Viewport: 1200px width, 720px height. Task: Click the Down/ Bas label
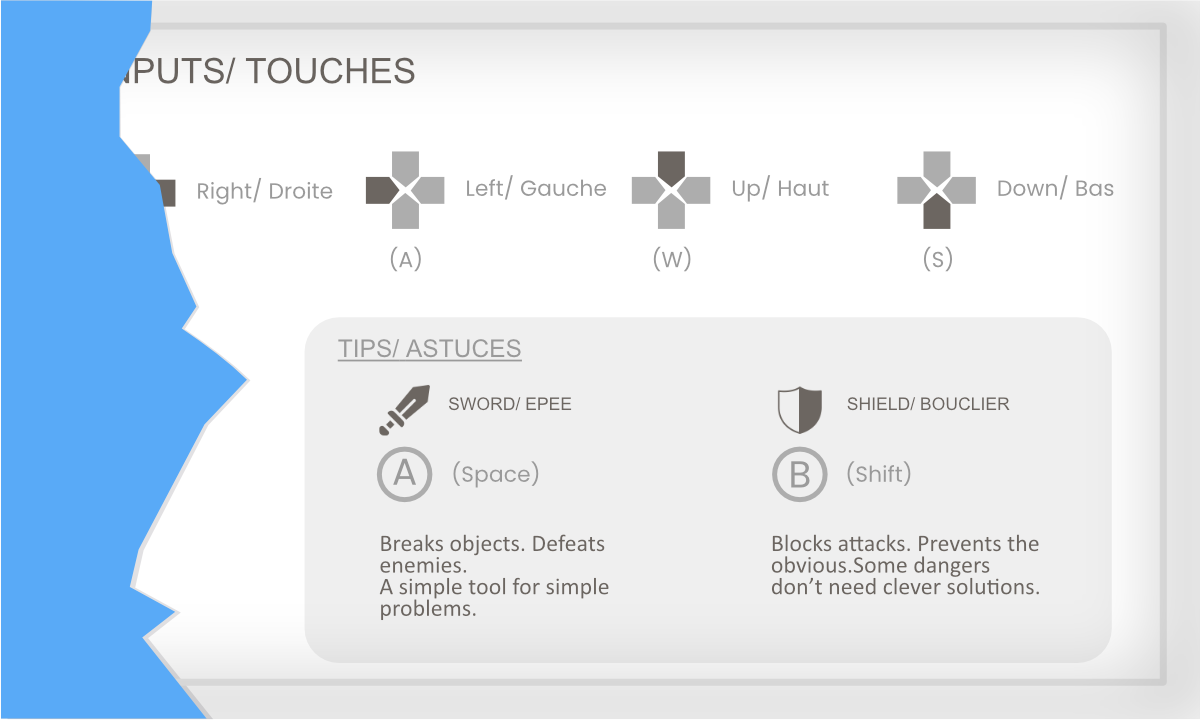(1055, 188)
